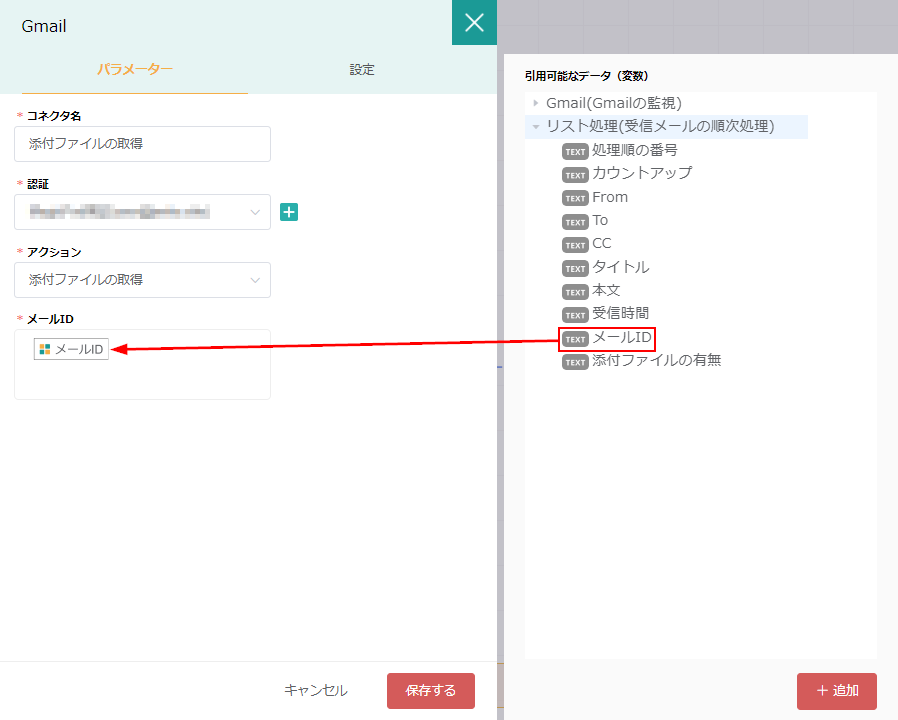Viewport: 898px width, 720px height.
Task: Click the Gmail panel title
Action: click(44, 26)
